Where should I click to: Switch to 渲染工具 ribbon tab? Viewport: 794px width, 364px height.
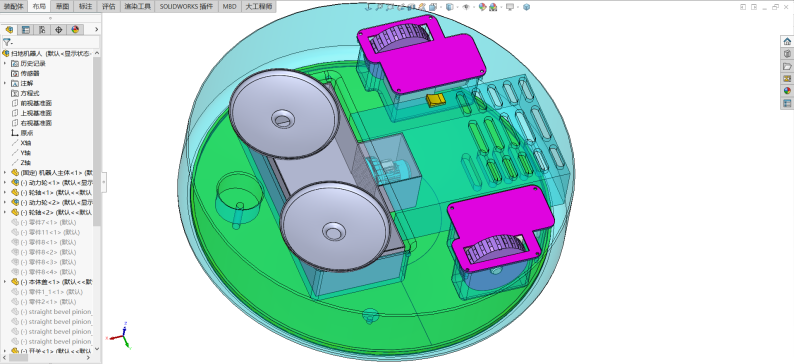tap(138, 7)
